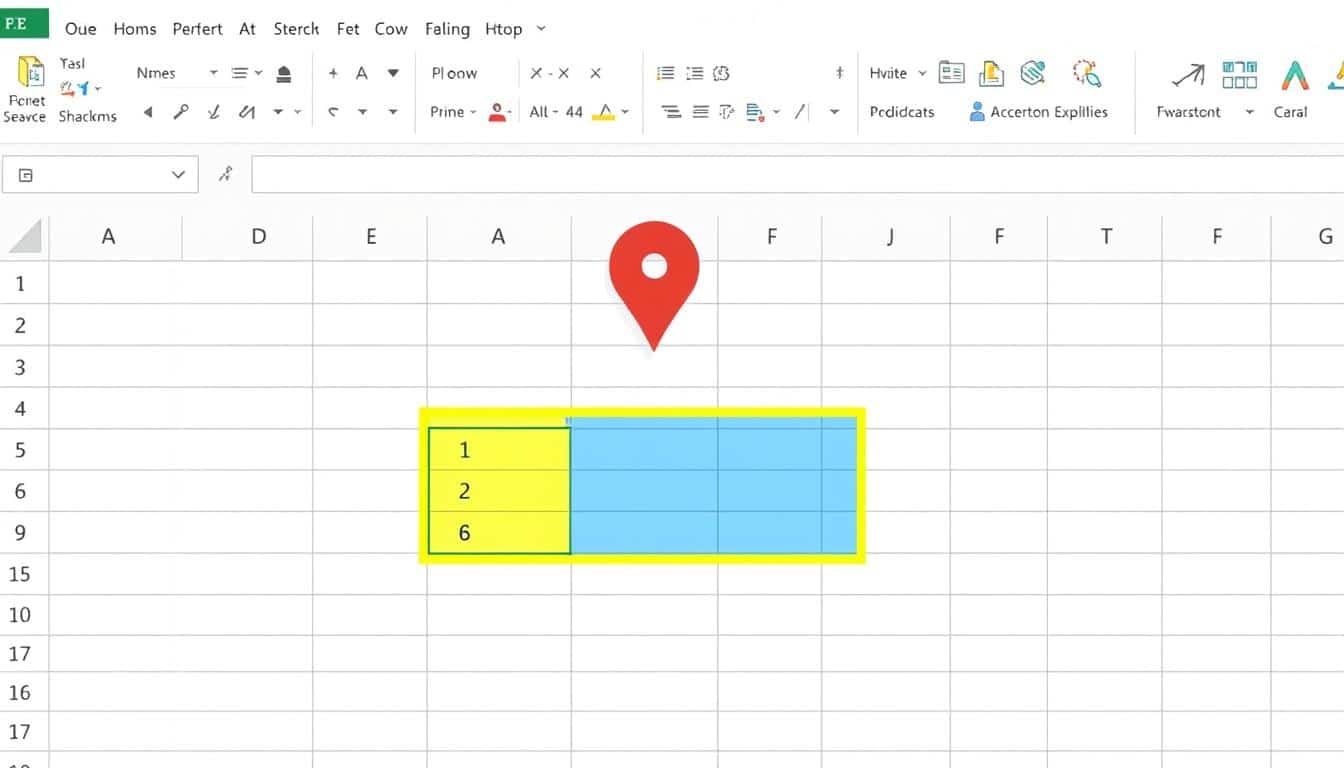Click the green P.E file button
1344x768 pixels.
tap(25, 24)
